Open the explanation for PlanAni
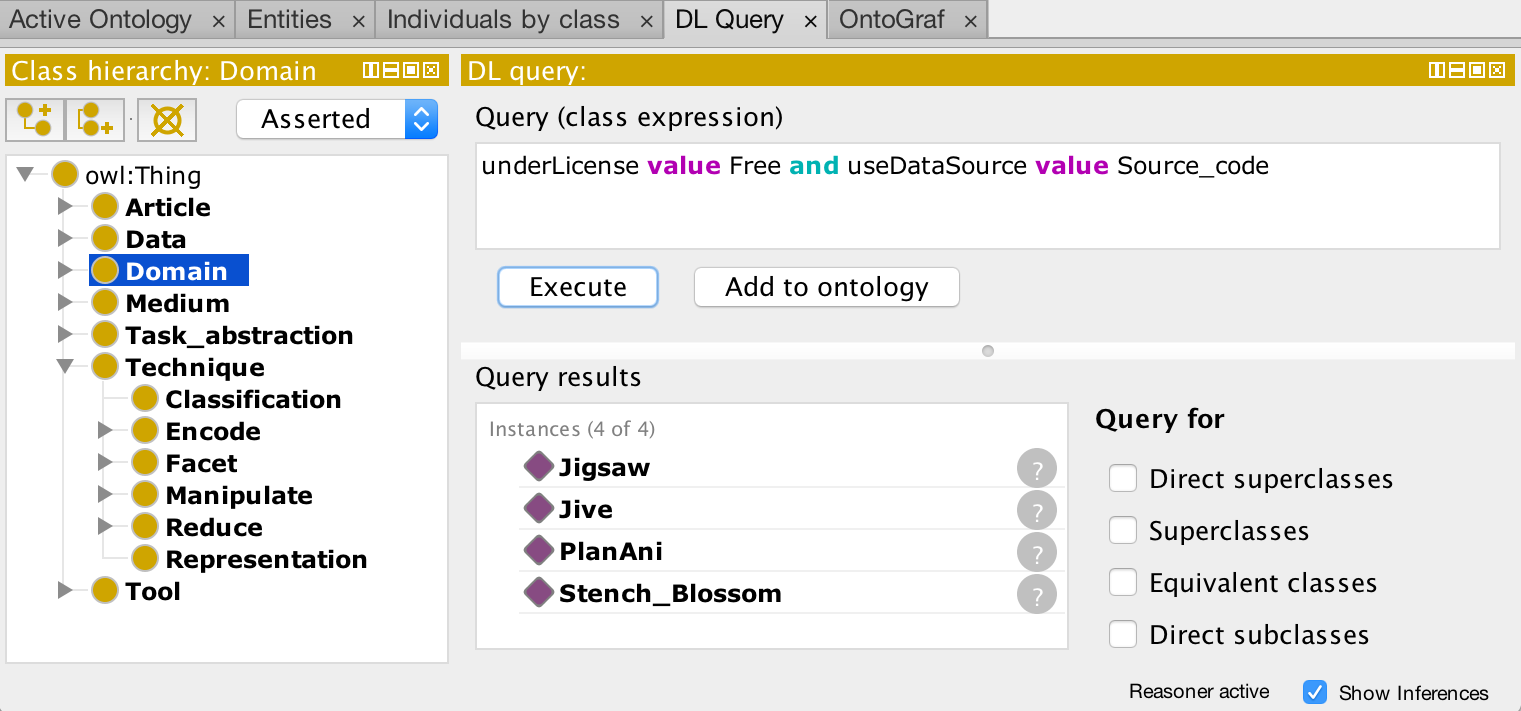 1036,553
